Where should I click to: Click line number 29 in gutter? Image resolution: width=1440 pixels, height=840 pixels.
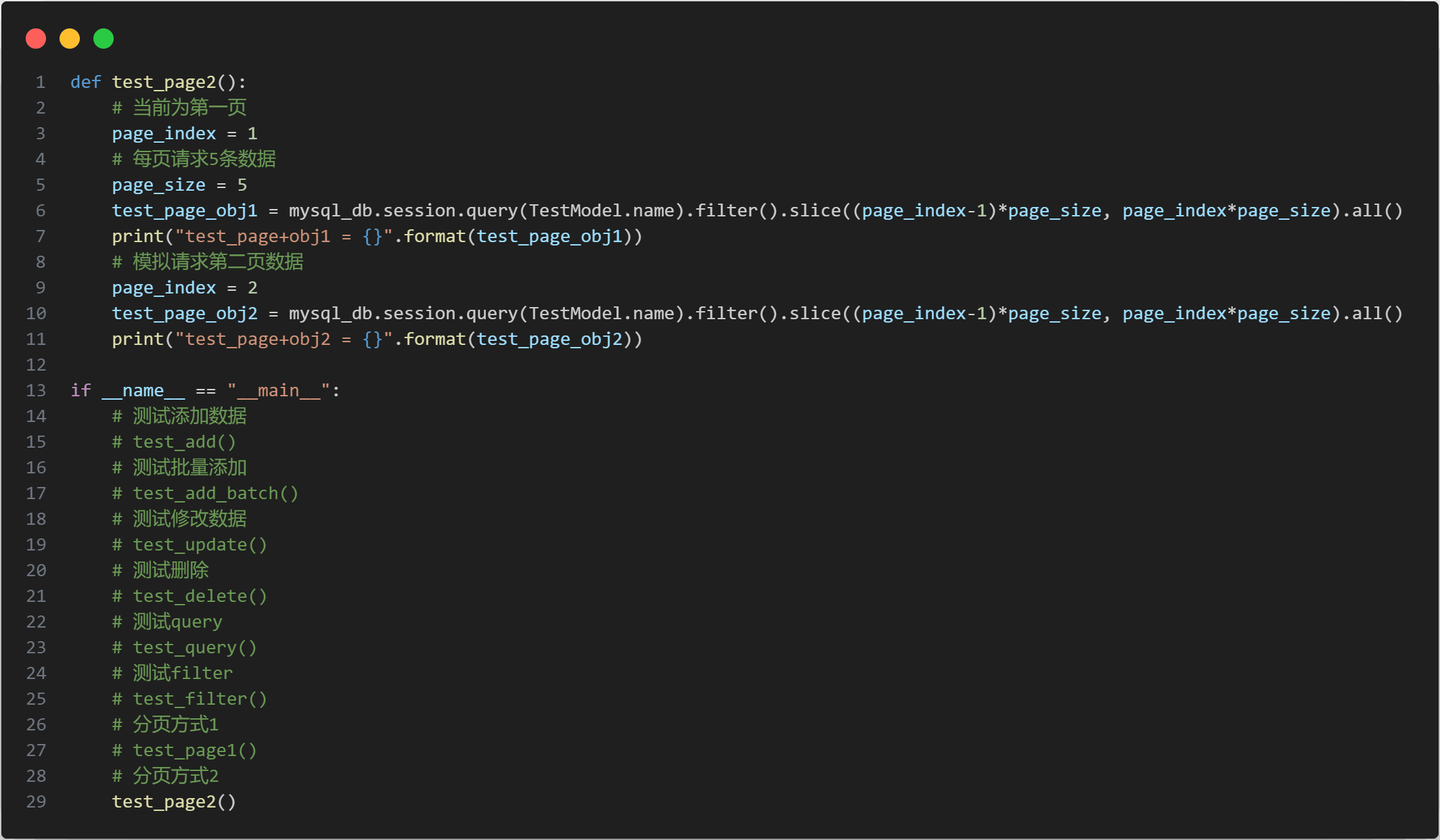coord(36,802)
